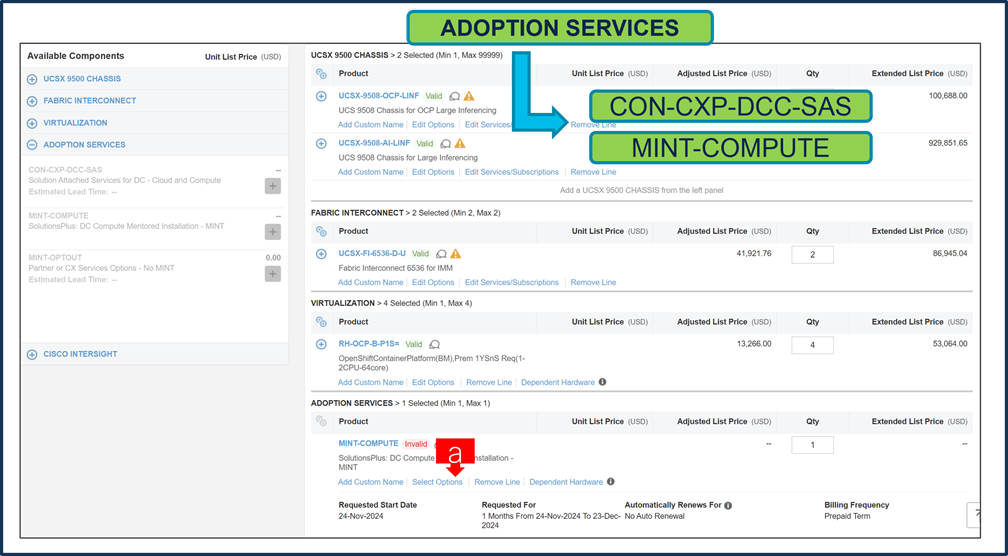This screenshot has width=1008, height=556.
Task: Click Edit Options for UCSX-FI-6536-D-U
Action: pos(433,282)
